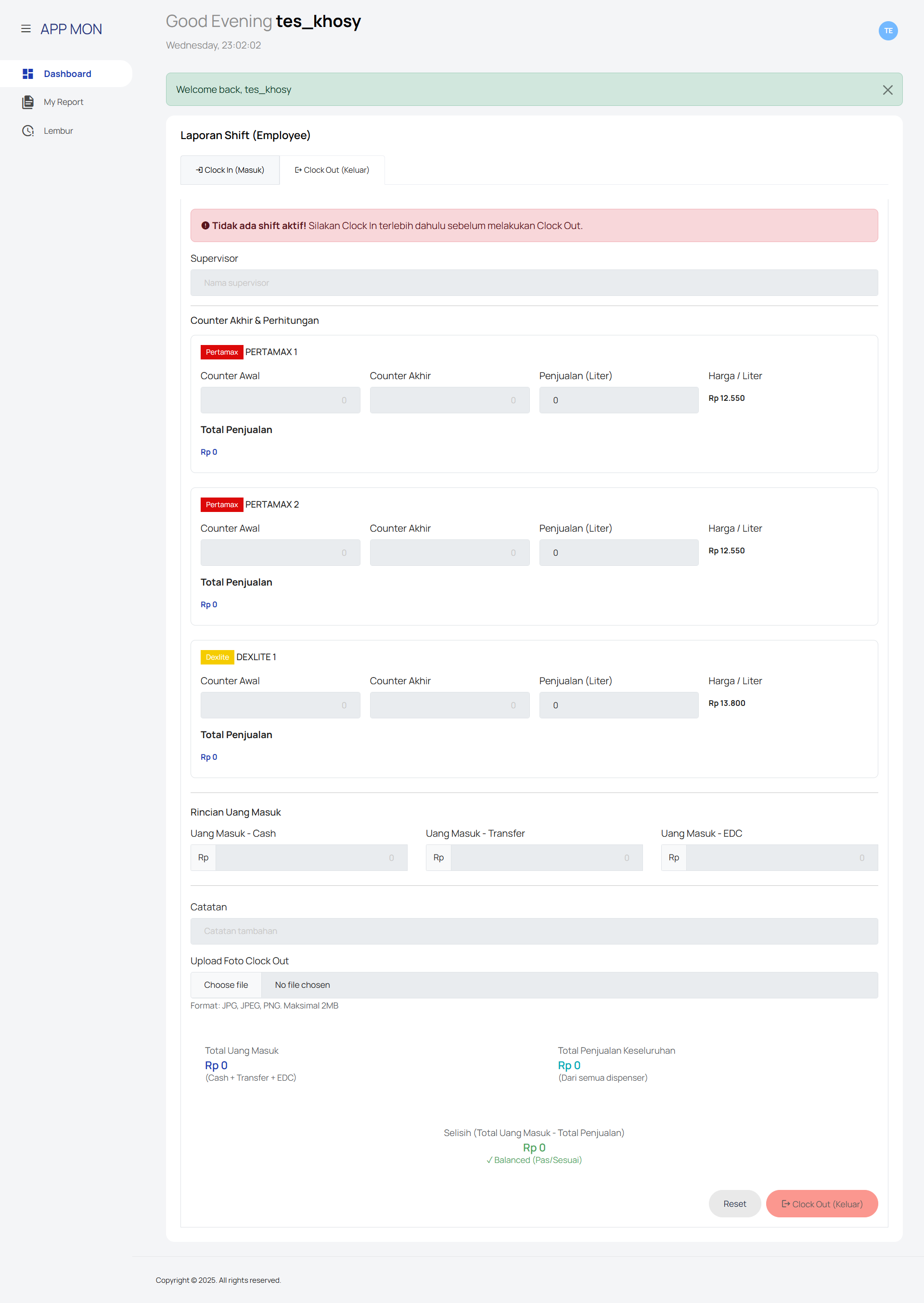Submit with Clock Out (Keluar) button
The height and width of the screenshot is (1303, 924).
[x=821, y=1204]
